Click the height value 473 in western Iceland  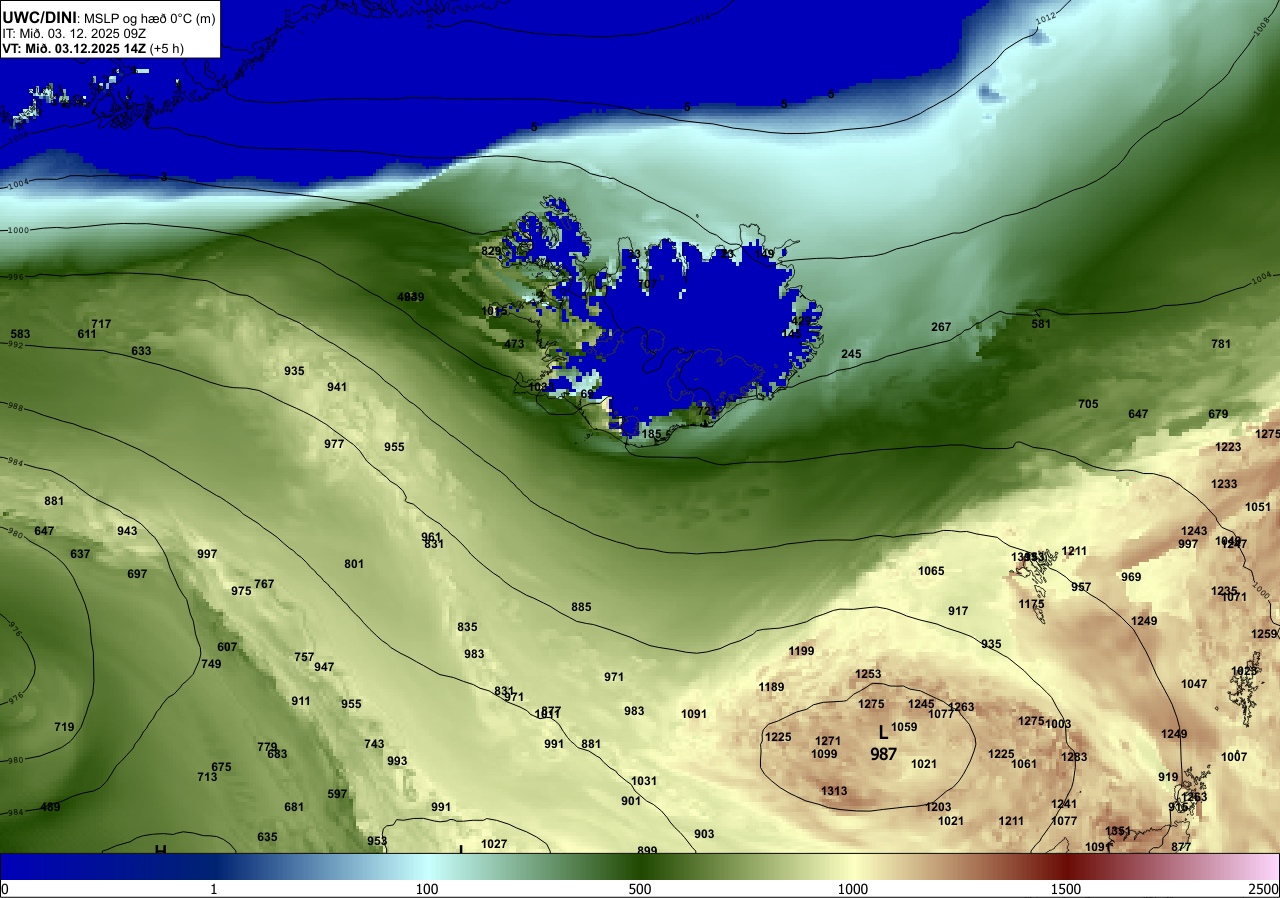pos(514,344)
